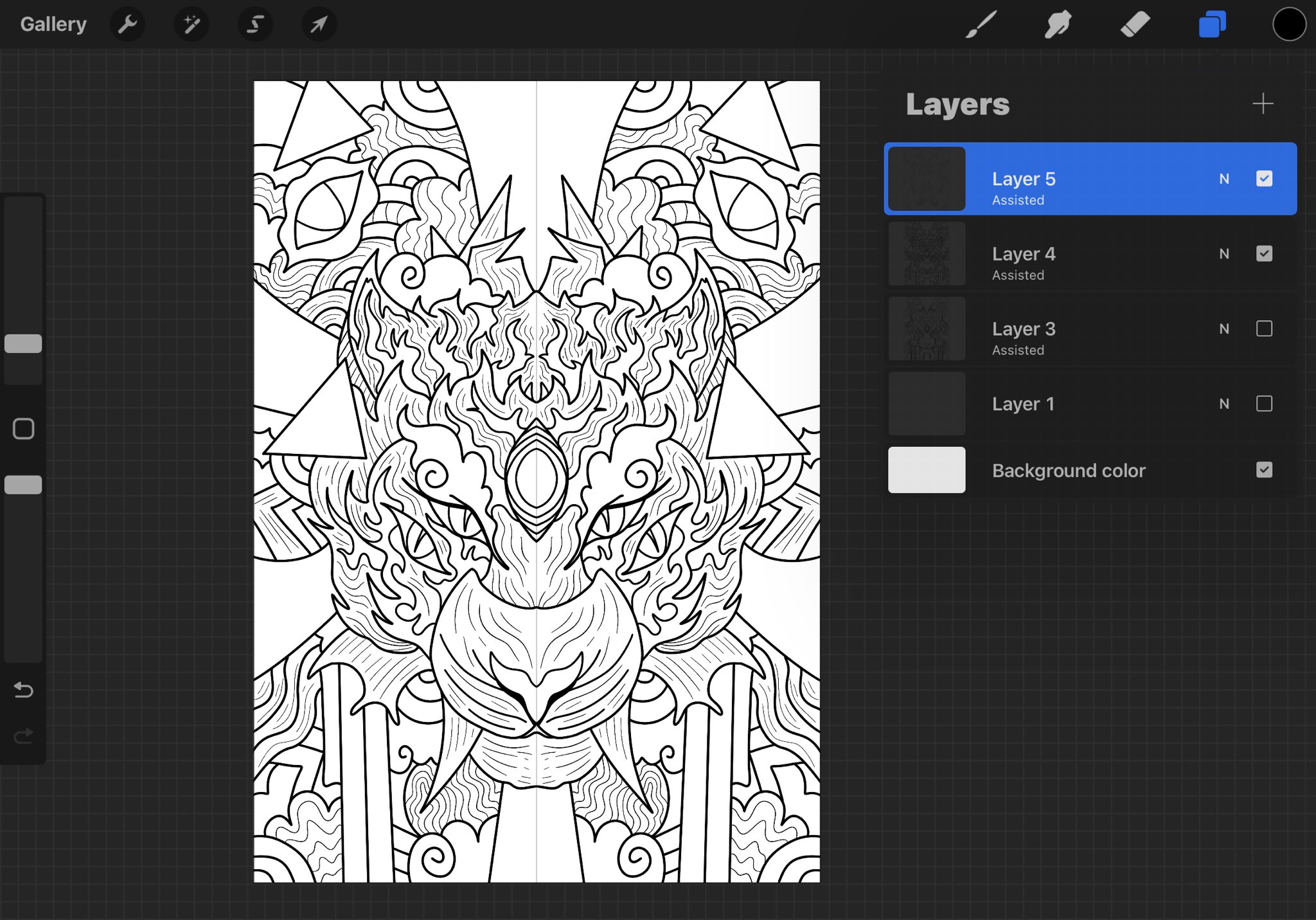Image resolution: width=1316 pixels, height=920 pixels.
Task: Open blend mode N of Layer 5
Action: pyautogui.click(x=1224, y=179)
